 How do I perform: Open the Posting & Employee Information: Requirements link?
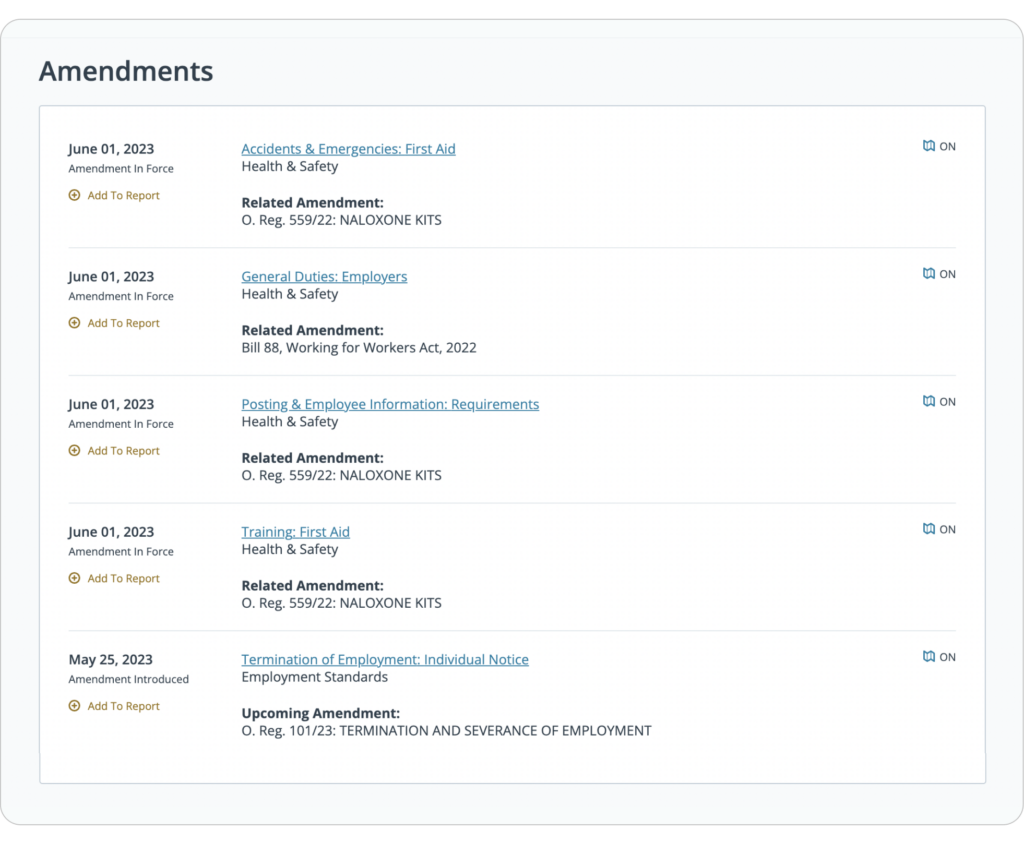390,404
